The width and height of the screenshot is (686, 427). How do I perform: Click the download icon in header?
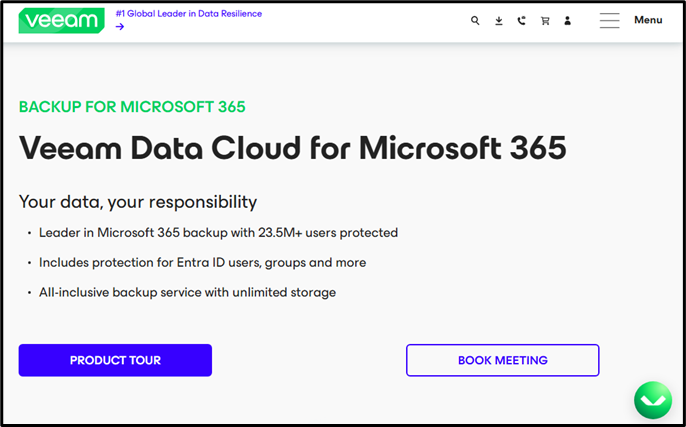click(x=499, y=21)
